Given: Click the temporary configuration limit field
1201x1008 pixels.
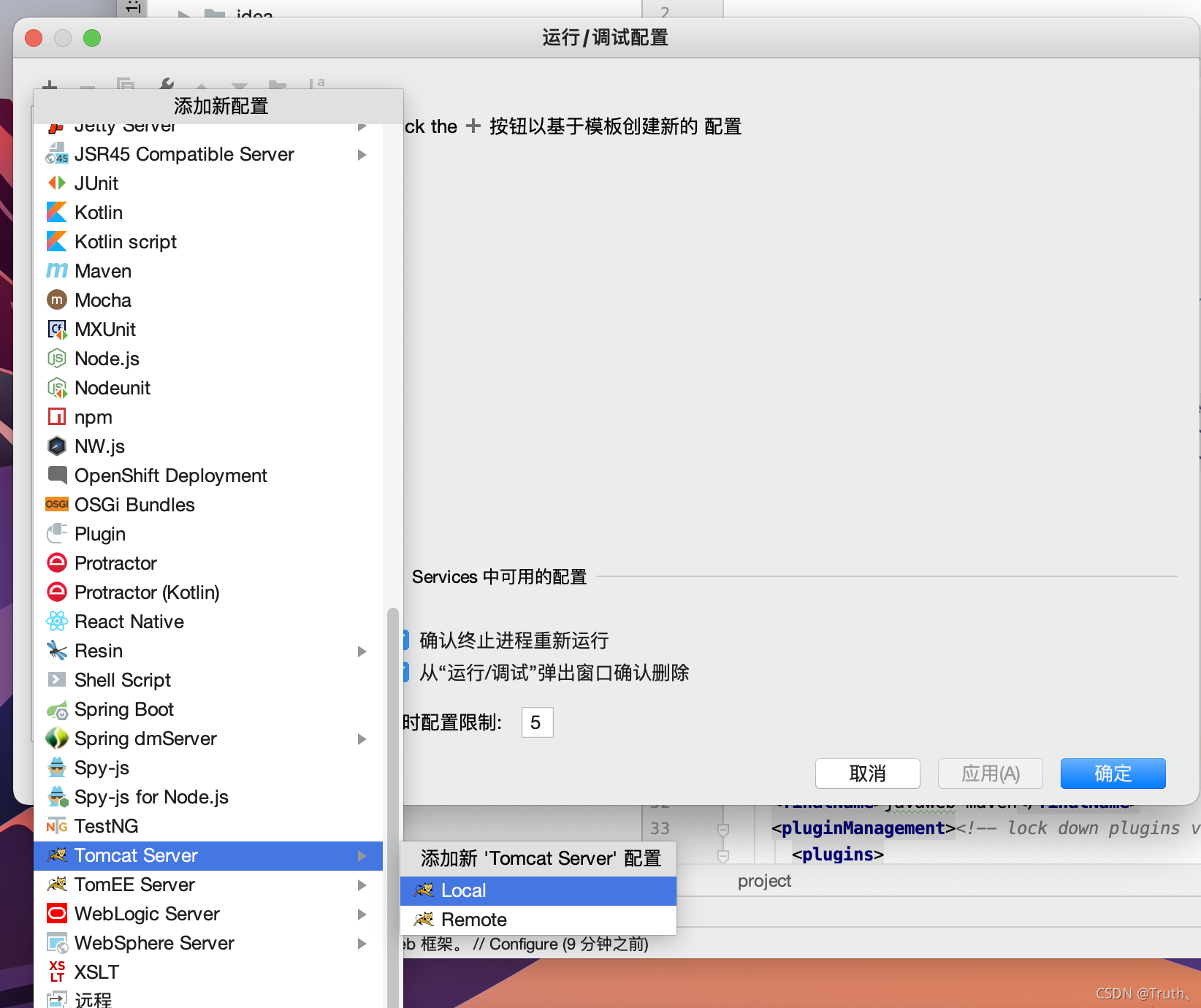Looking at the screenshot, I should click(x=537, y=722).
